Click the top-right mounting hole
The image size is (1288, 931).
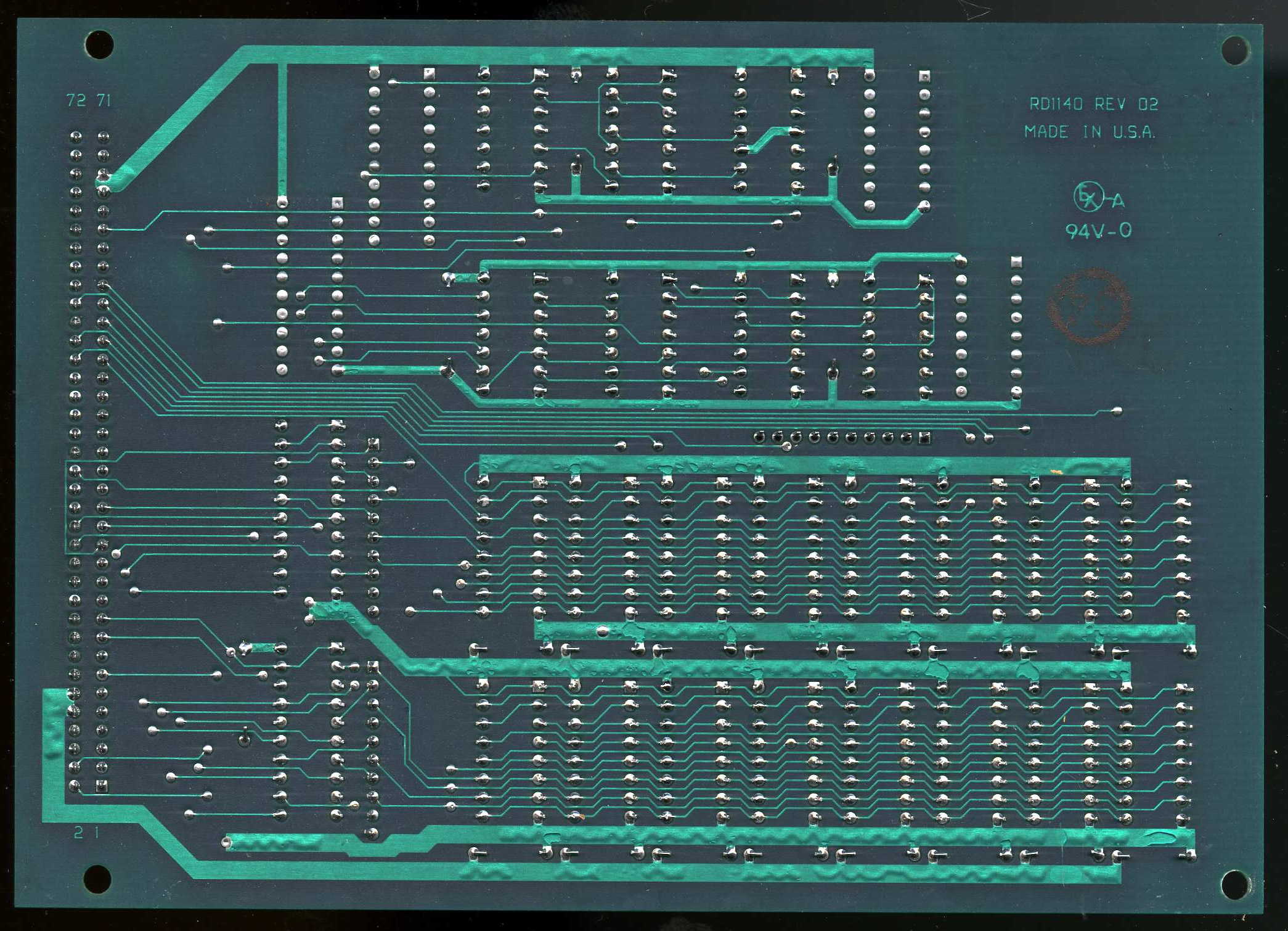[x=1235, y=50]
